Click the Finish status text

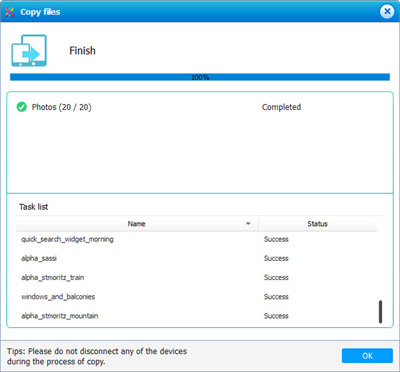[x=82, y=51]
